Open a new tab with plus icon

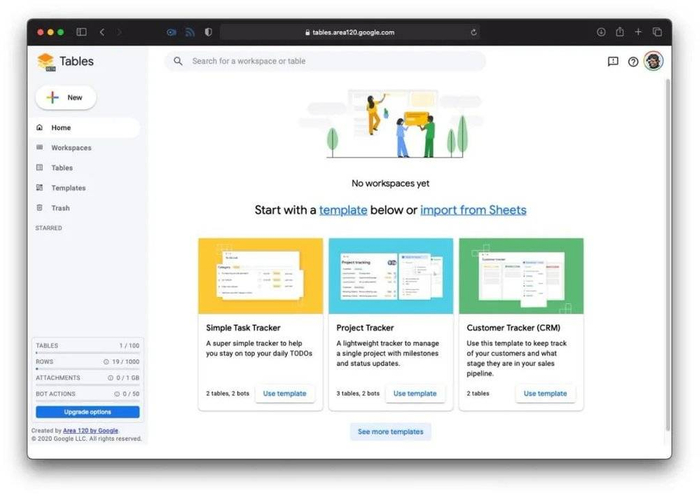[638, 32]
